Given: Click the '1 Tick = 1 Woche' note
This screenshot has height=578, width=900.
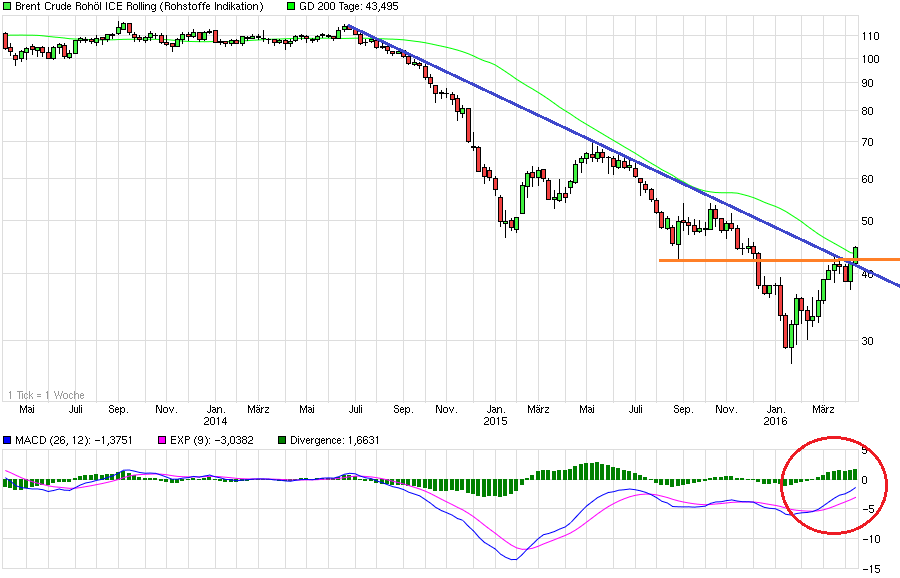Looking at the screenshot, I should tap(46, 395).
